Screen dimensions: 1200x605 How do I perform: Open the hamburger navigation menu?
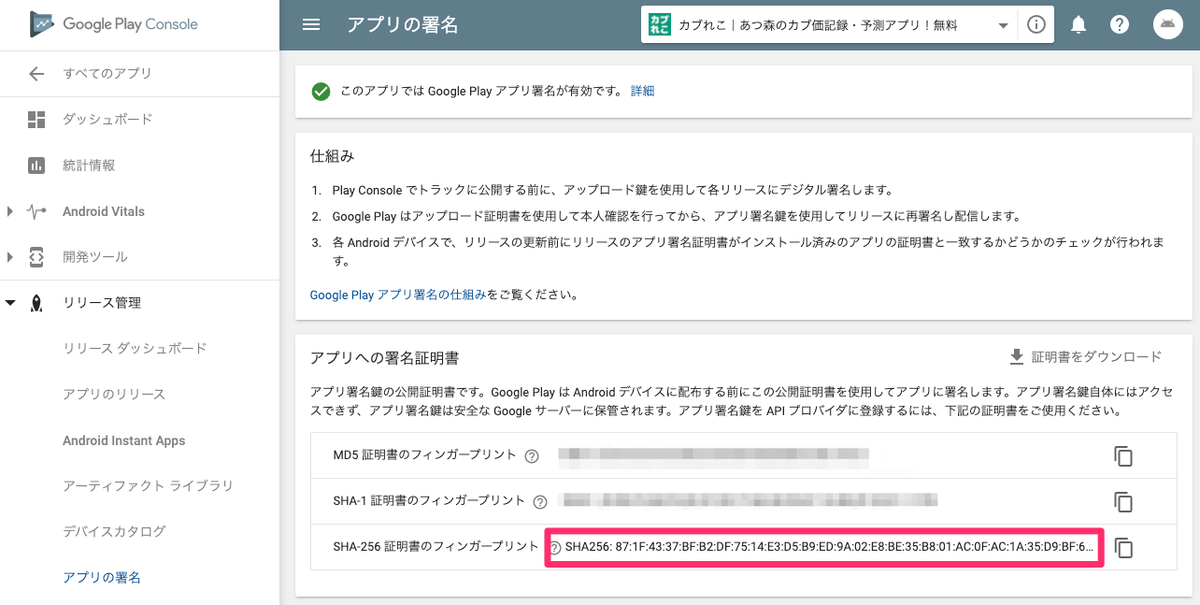click(311, 25)
